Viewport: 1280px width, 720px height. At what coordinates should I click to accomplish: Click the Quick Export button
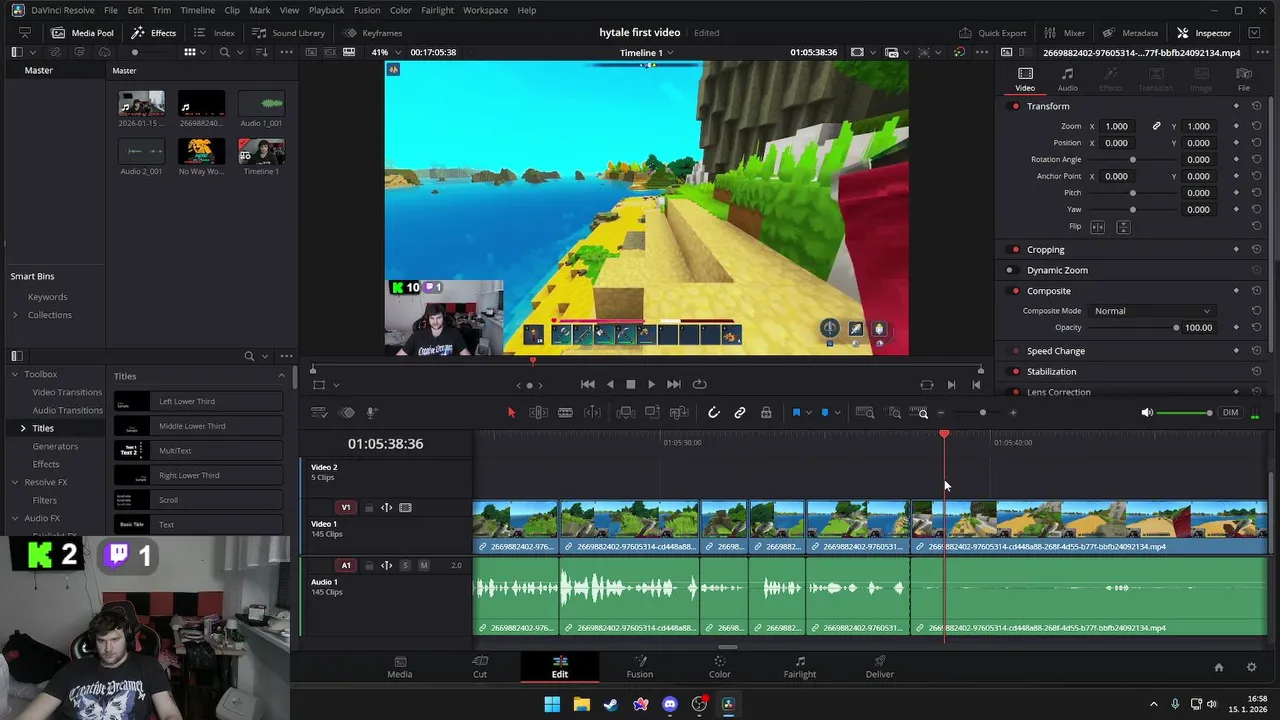[x=991, y=33]
